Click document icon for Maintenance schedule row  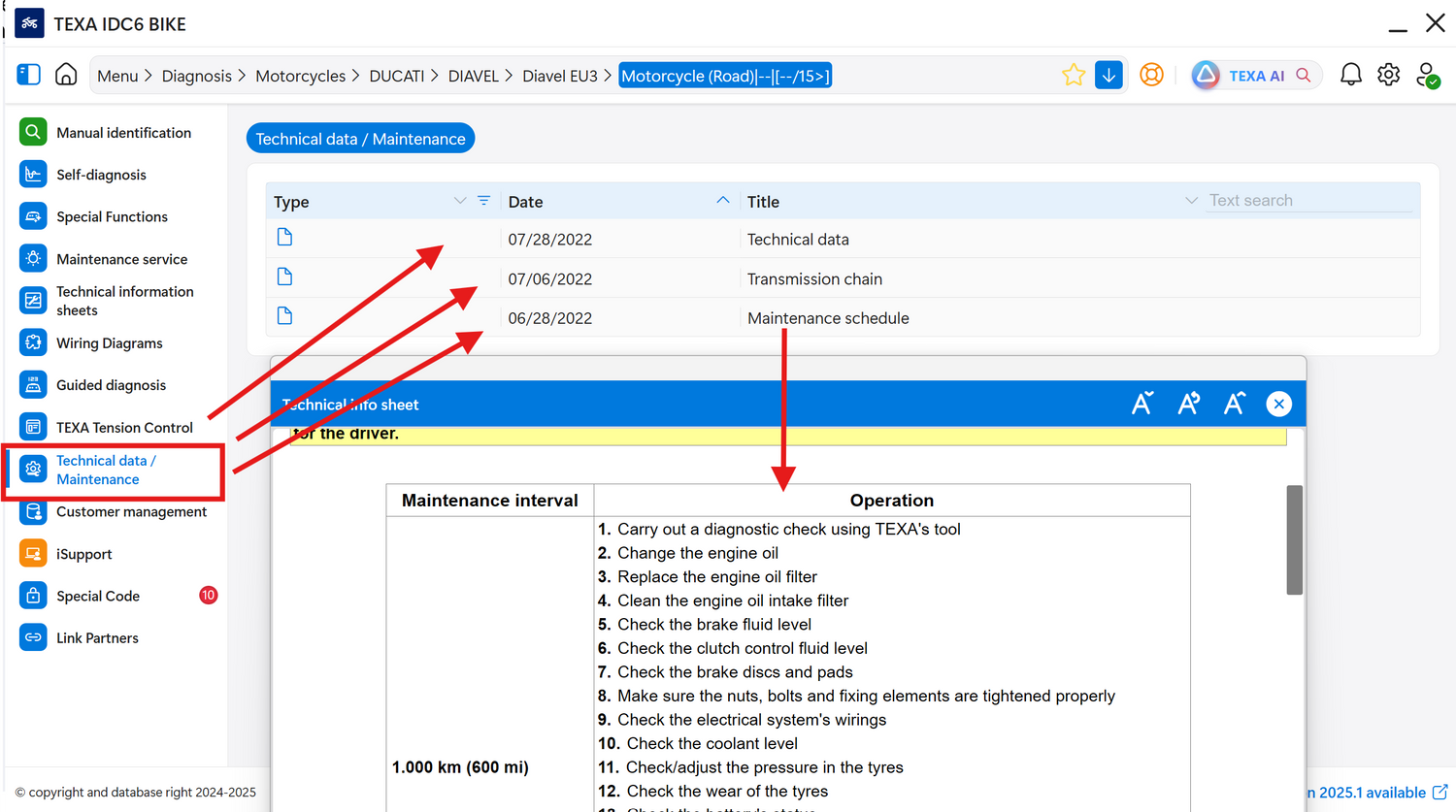coord(284,316)
